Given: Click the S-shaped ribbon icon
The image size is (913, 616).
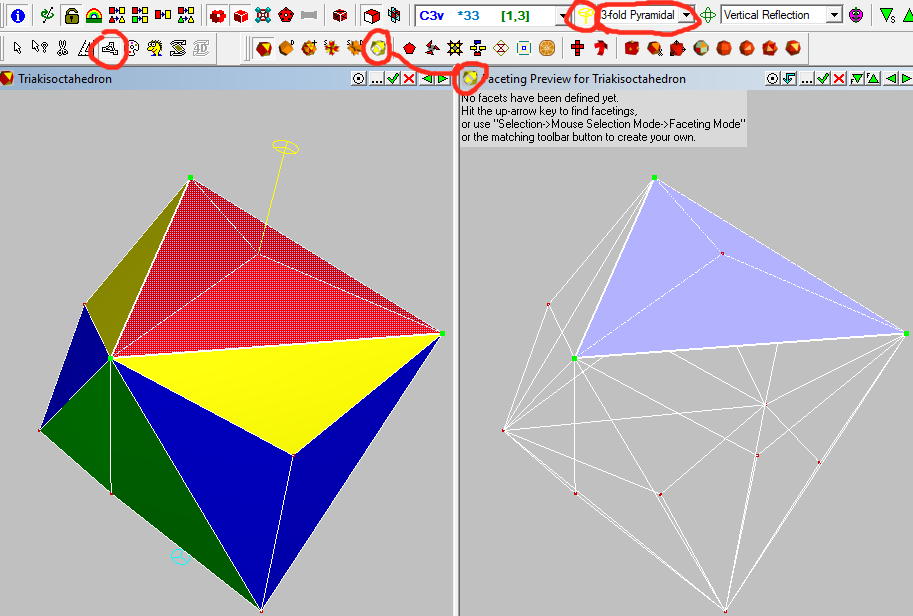Looking at the screenshot, I should coord(178,48).
